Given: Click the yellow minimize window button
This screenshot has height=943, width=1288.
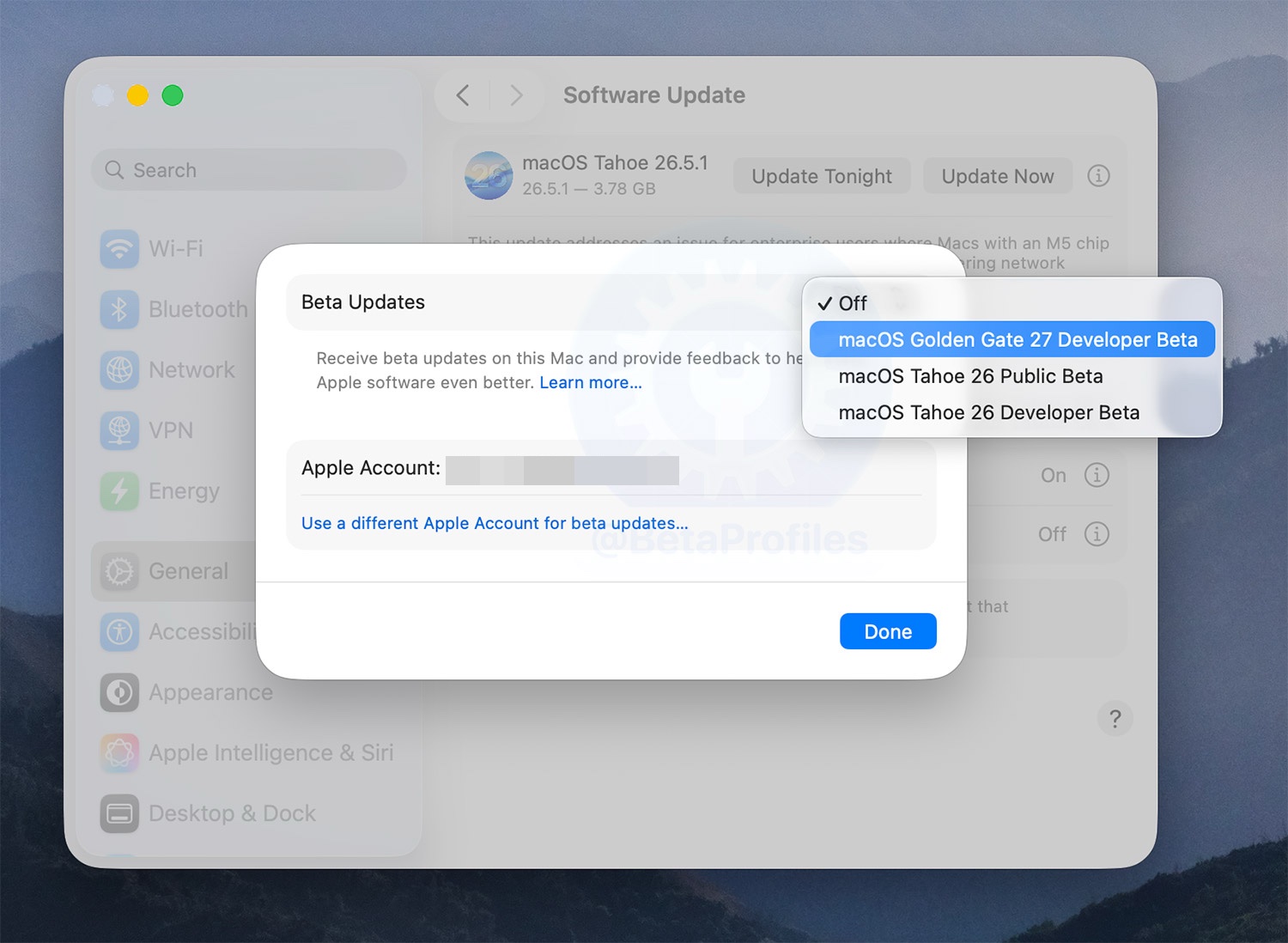Looking at the screenshot, I should 137,95.
